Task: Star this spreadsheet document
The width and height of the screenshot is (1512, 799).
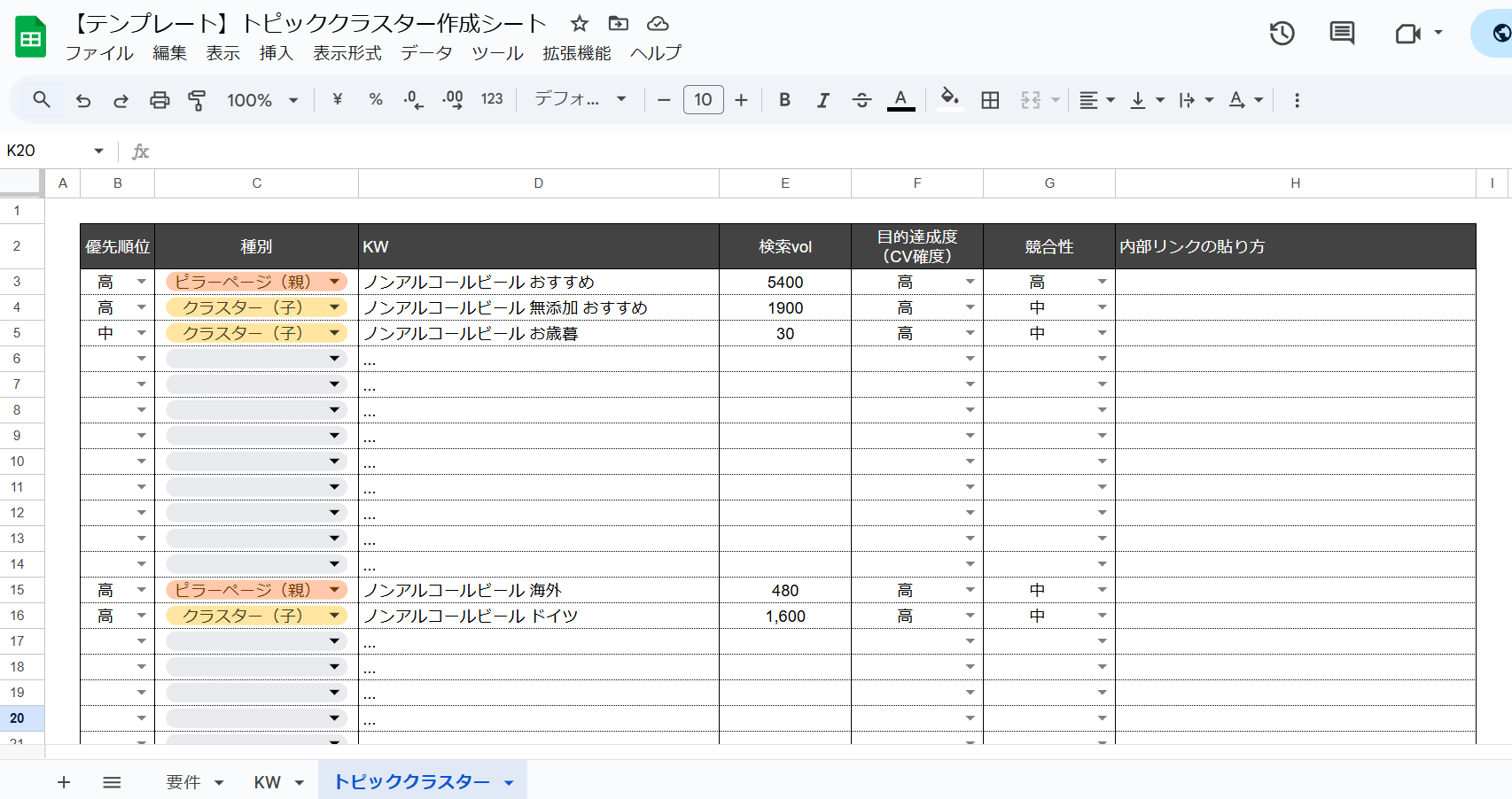Action: coord(579,24)
